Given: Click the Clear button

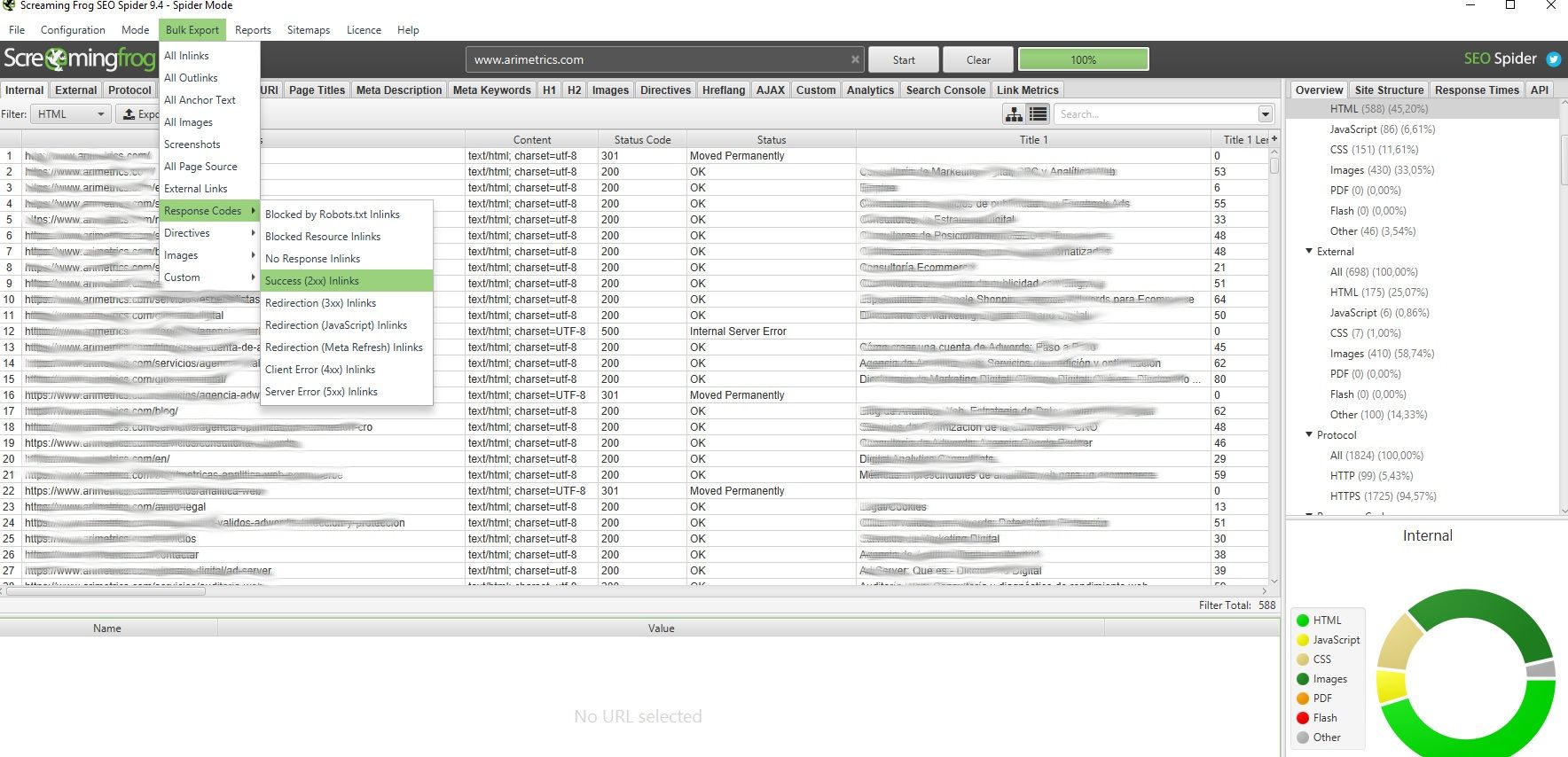Looking at the screenshot, I should click(x=978, y=59).
